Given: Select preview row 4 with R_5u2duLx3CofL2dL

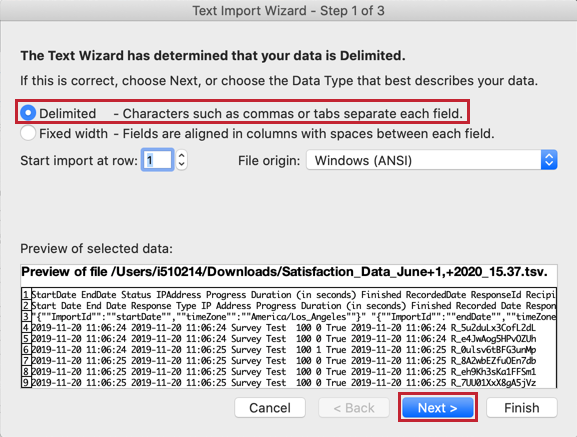Looking at the screenshot, I should [289, 328].
